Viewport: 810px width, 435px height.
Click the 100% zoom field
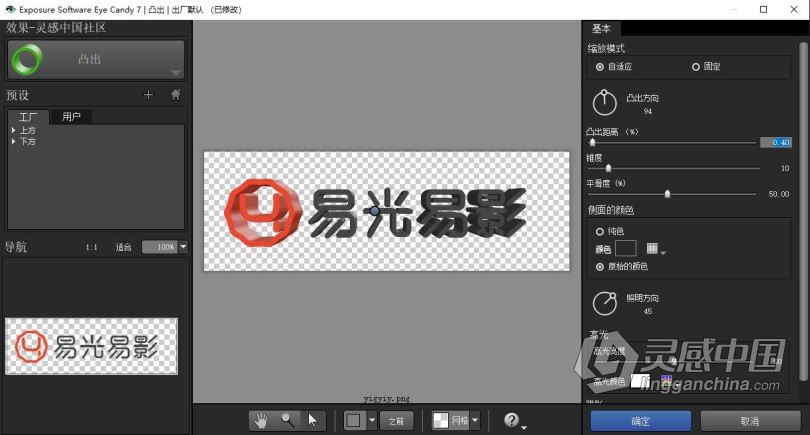160,247
